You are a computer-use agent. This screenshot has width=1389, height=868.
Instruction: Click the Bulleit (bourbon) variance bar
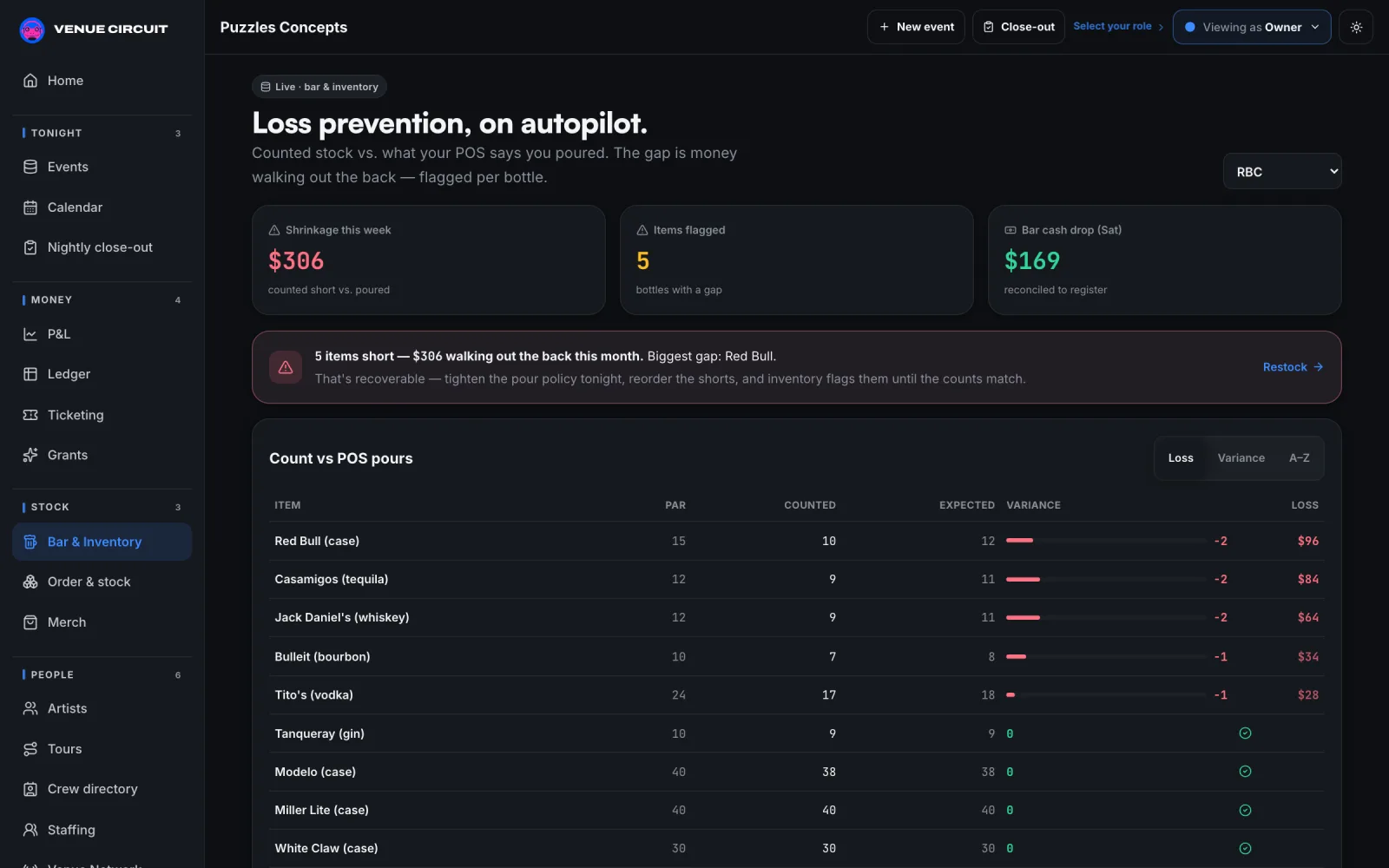point(1105,656)
